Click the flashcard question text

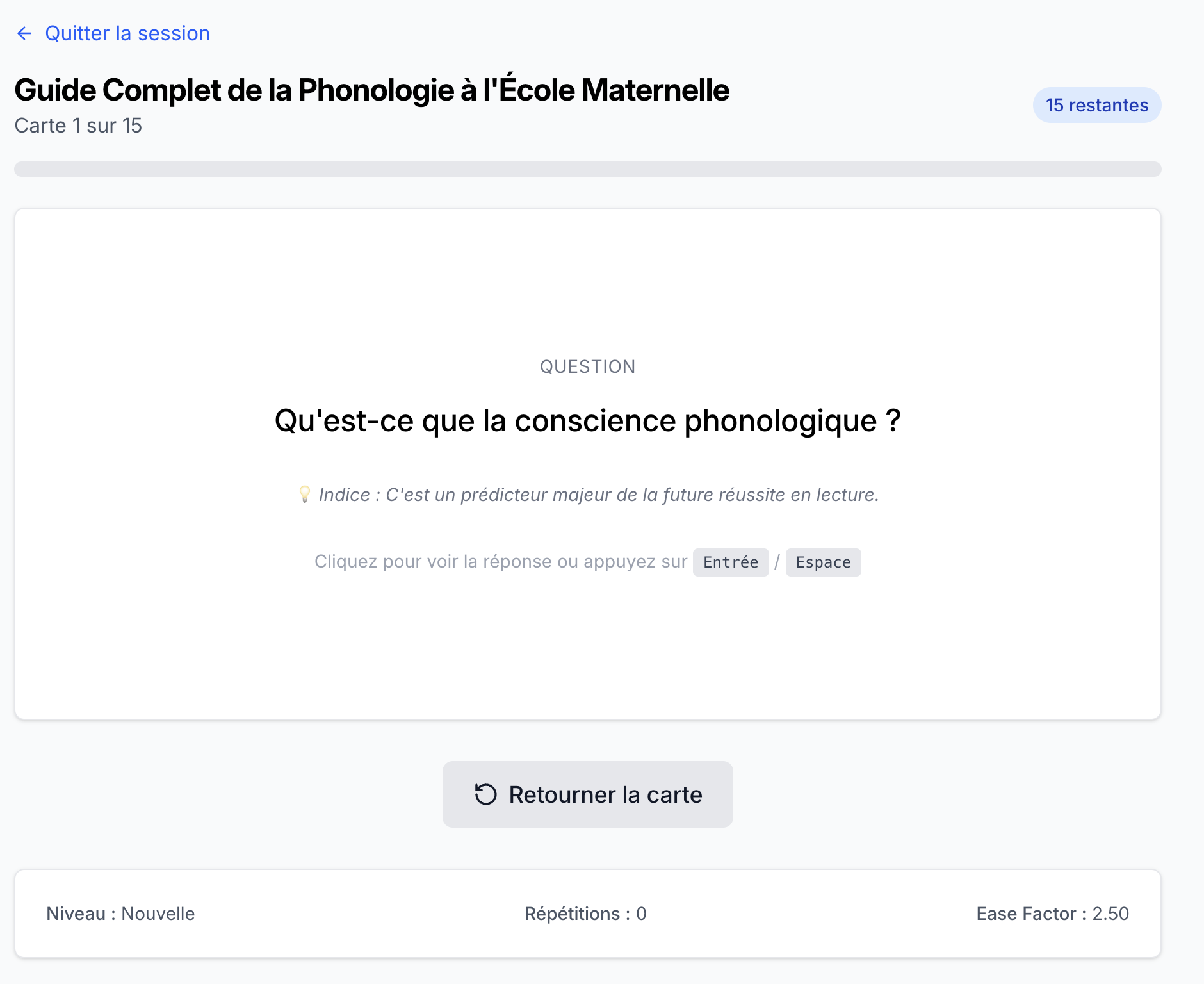(587, 421)
